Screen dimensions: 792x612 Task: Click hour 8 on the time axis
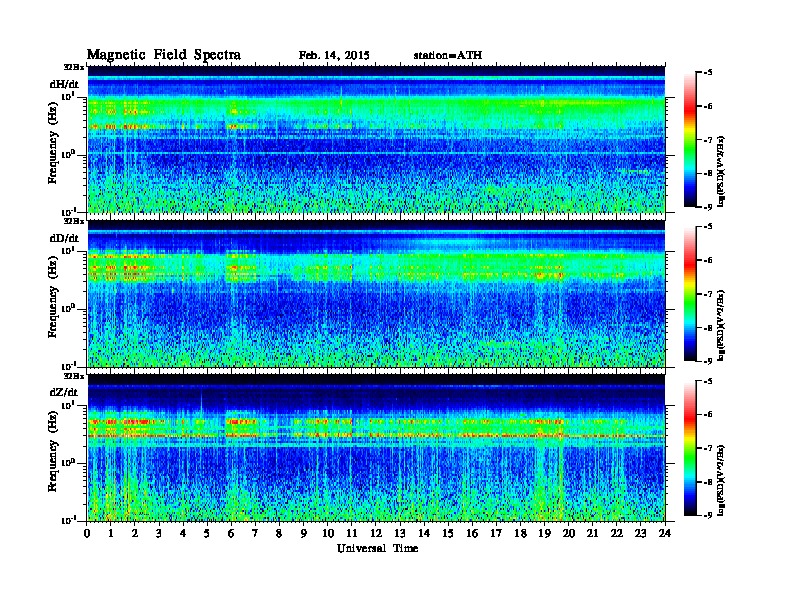coord(279,533)
